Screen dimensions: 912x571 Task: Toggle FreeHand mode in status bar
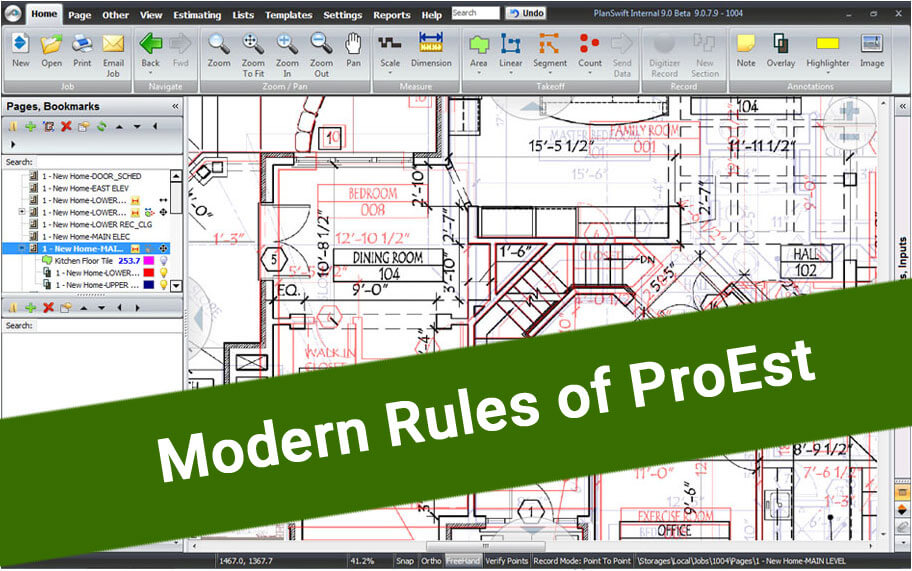tap(463, 561)
